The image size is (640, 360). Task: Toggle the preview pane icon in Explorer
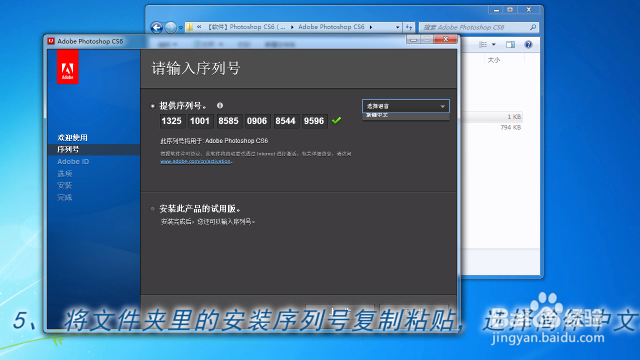pos(510,44)
